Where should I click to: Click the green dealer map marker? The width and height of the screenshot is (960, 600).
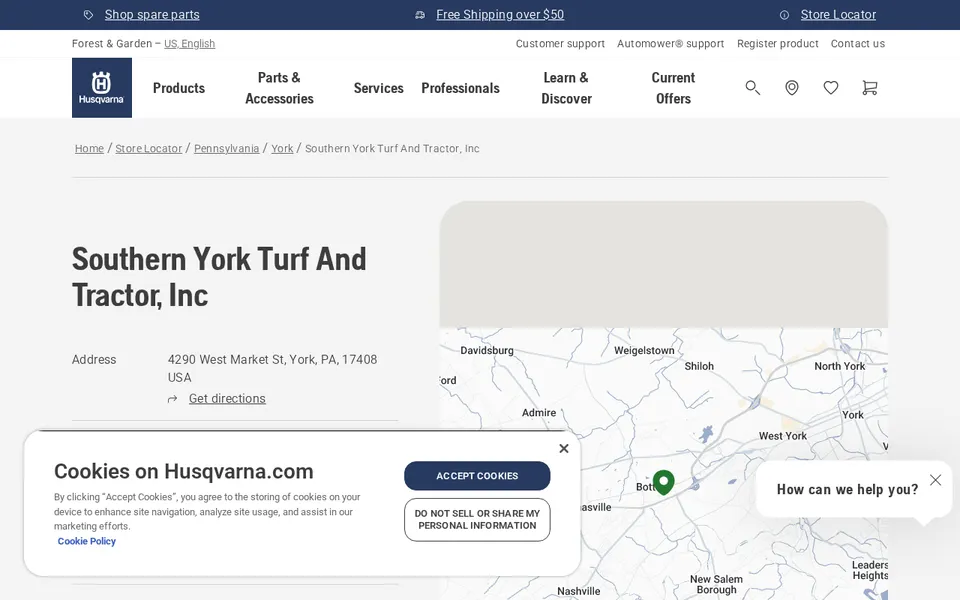(664, 482)
